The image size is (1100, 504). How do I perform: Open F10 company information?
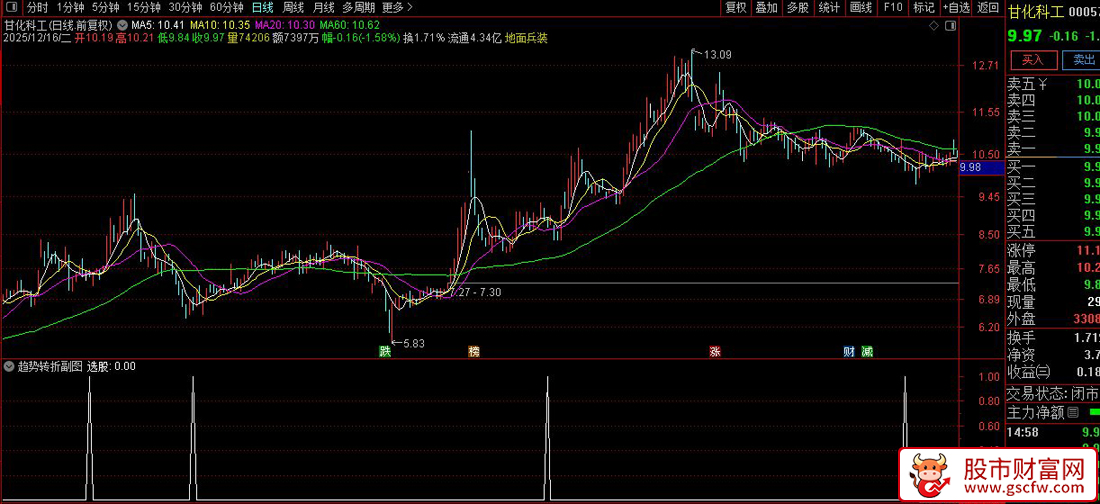pyautogui.click(x=892, y=8)
